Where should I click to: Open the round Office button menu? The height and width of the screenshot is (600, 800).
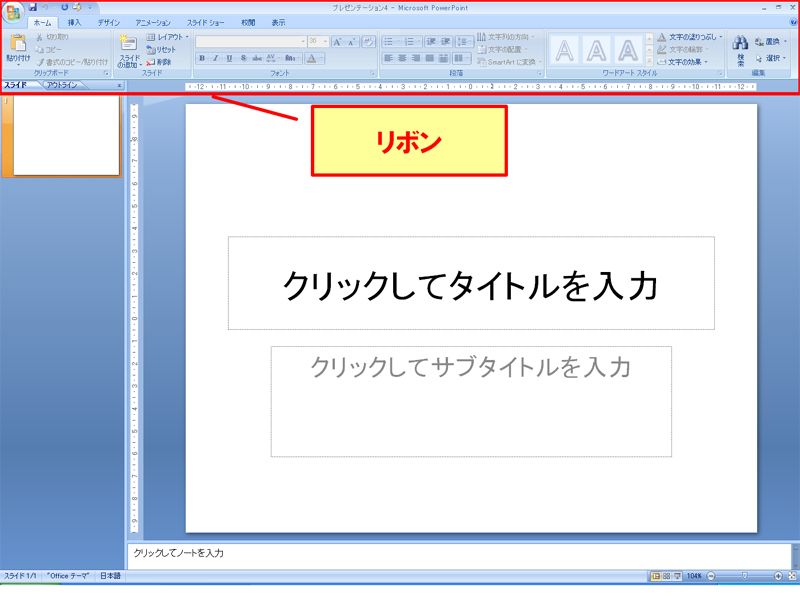(x=13, y=13)
